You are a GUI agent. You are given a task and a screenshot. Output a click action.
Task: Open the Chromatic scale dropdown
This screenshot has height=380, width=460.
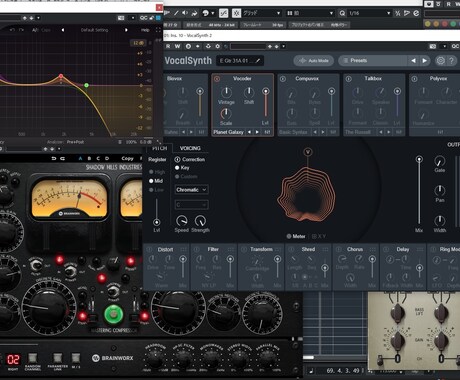tap(191, 190)
